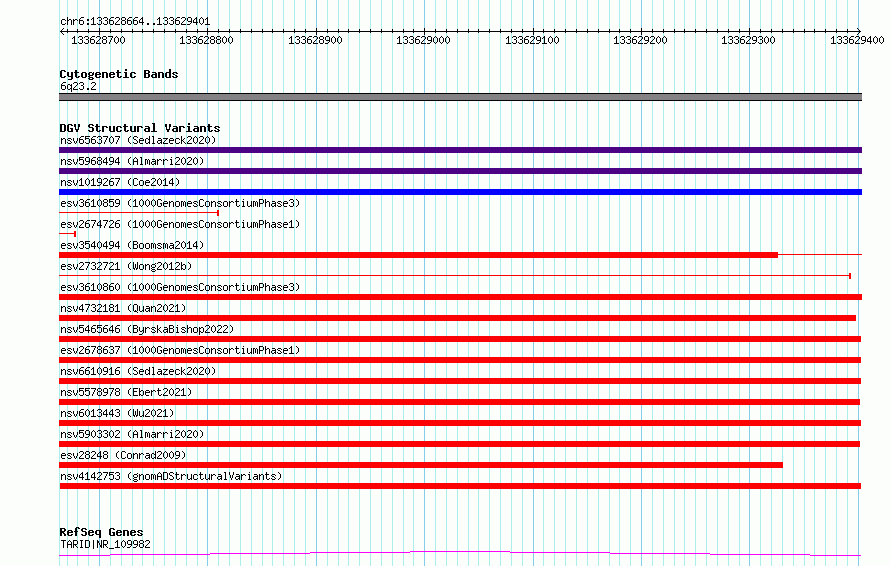Click the nsv1019267 (Coe2014) label
This screenshot has height=566, width=890.
coord(120,182)
